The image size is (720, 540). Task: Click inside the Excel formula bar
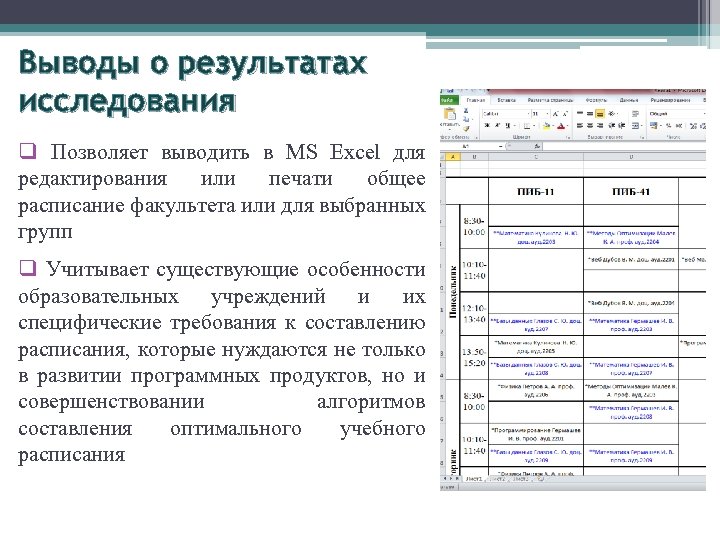coord(624,146)
